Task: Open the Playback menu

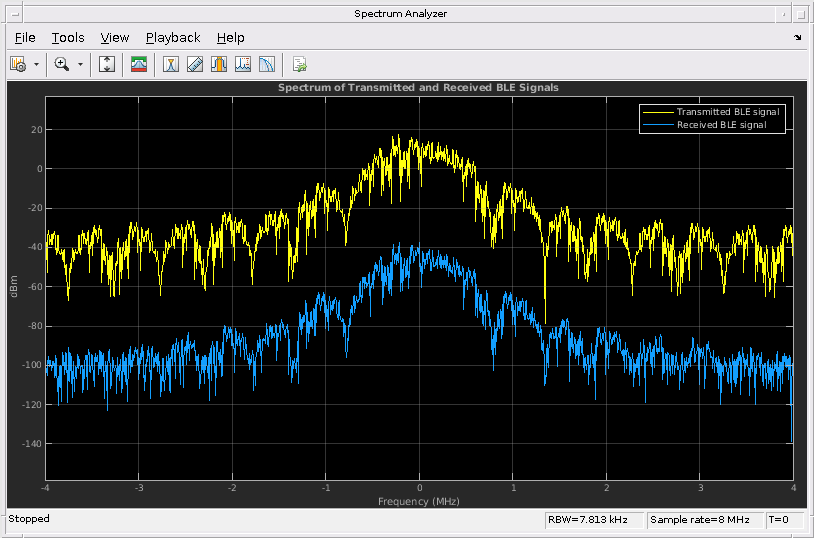Action: (173, 38)
